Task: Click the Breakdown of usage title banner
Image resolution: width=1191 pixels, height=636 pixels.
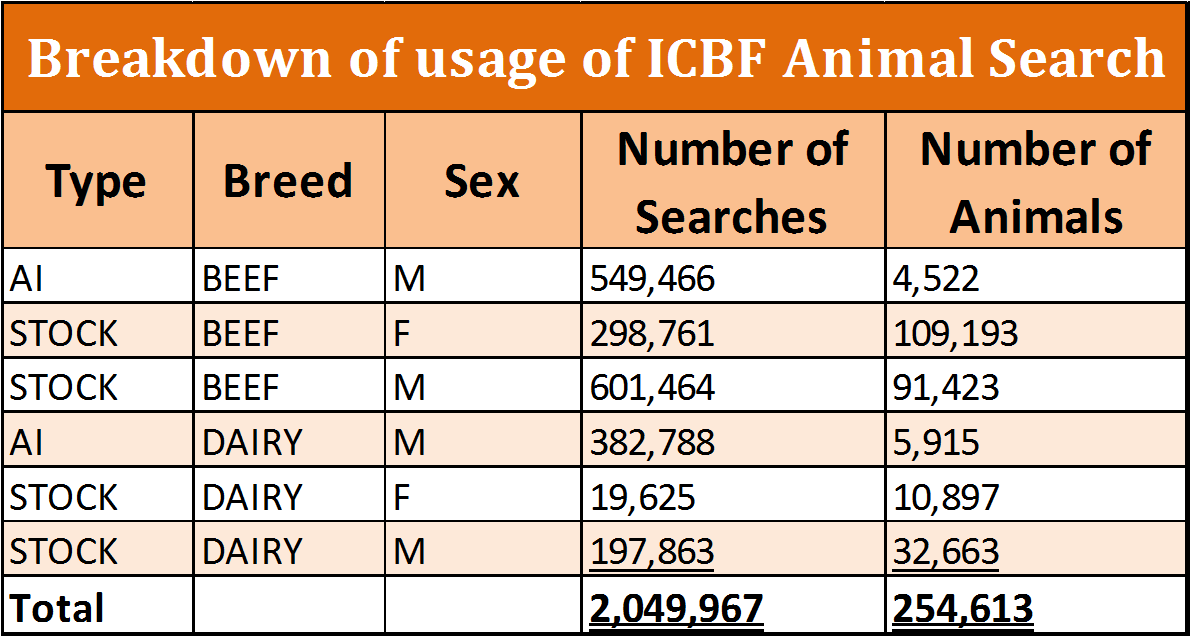Action: (596, 57)
